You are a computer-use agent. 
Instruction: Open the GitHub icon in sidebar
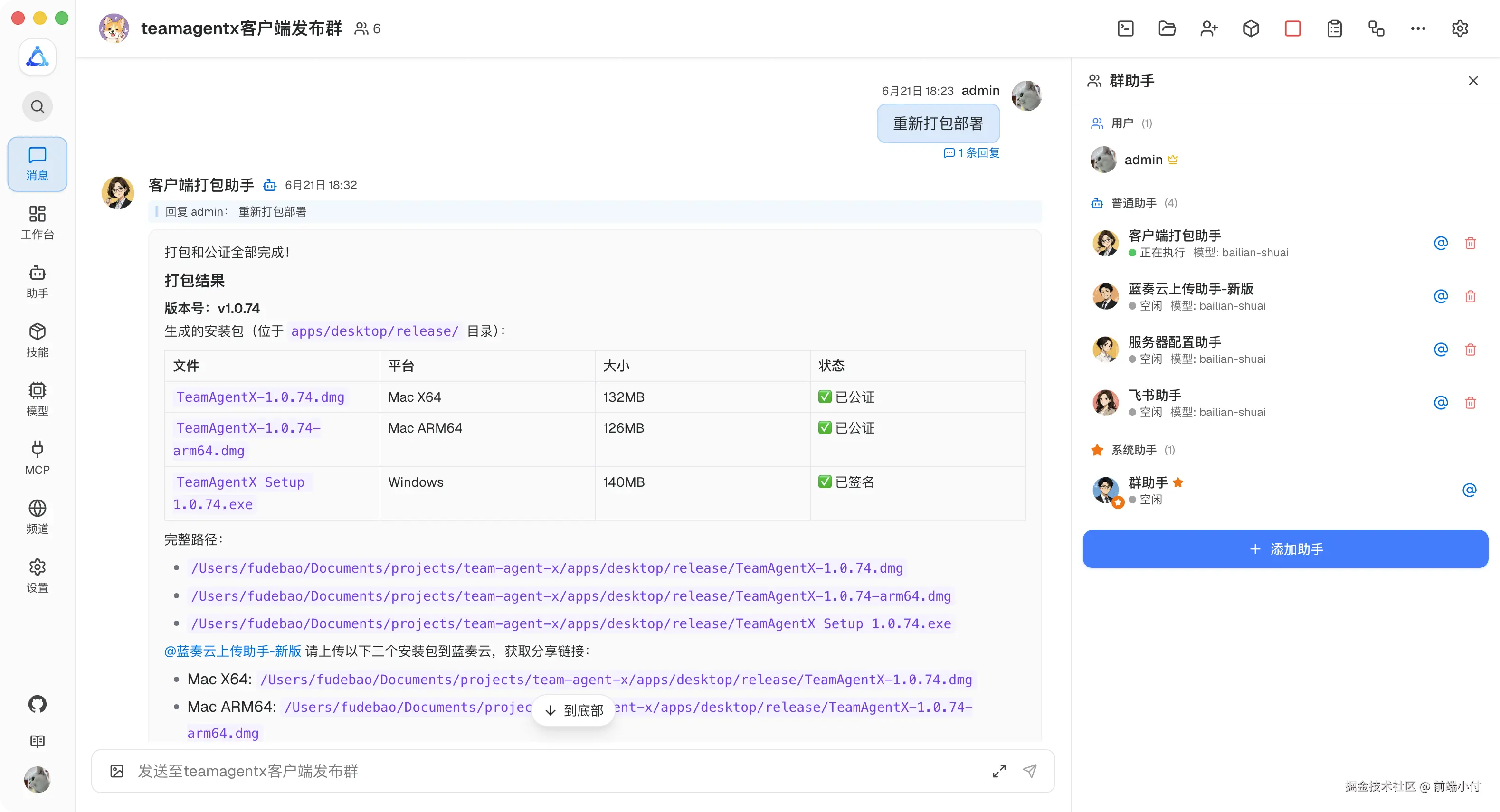point(37,704)
